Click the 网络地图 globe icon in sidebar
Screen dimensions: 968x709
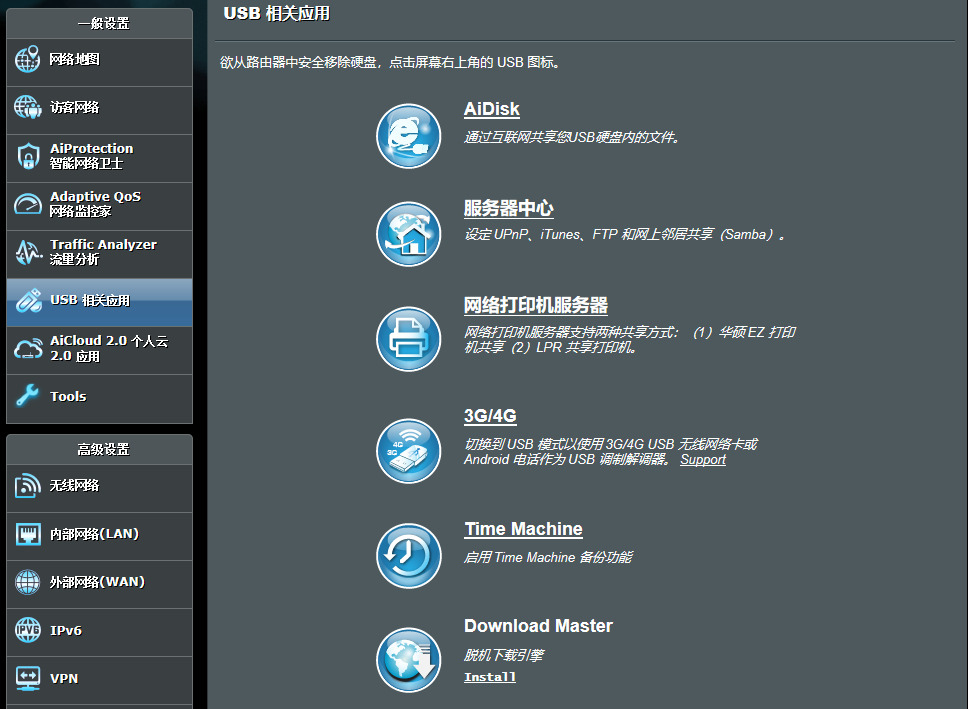point(27,59)
